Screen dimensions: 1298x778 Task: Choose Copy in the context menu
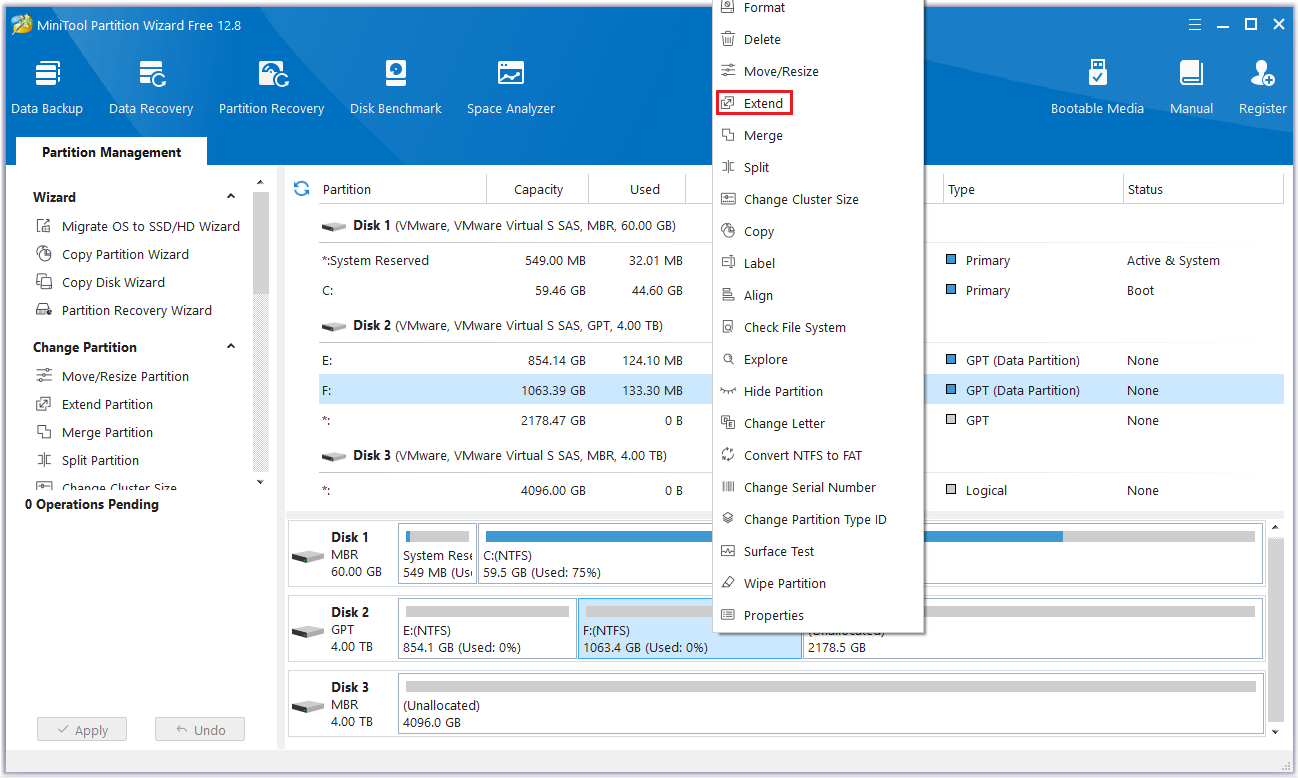(x=818, y=231)
